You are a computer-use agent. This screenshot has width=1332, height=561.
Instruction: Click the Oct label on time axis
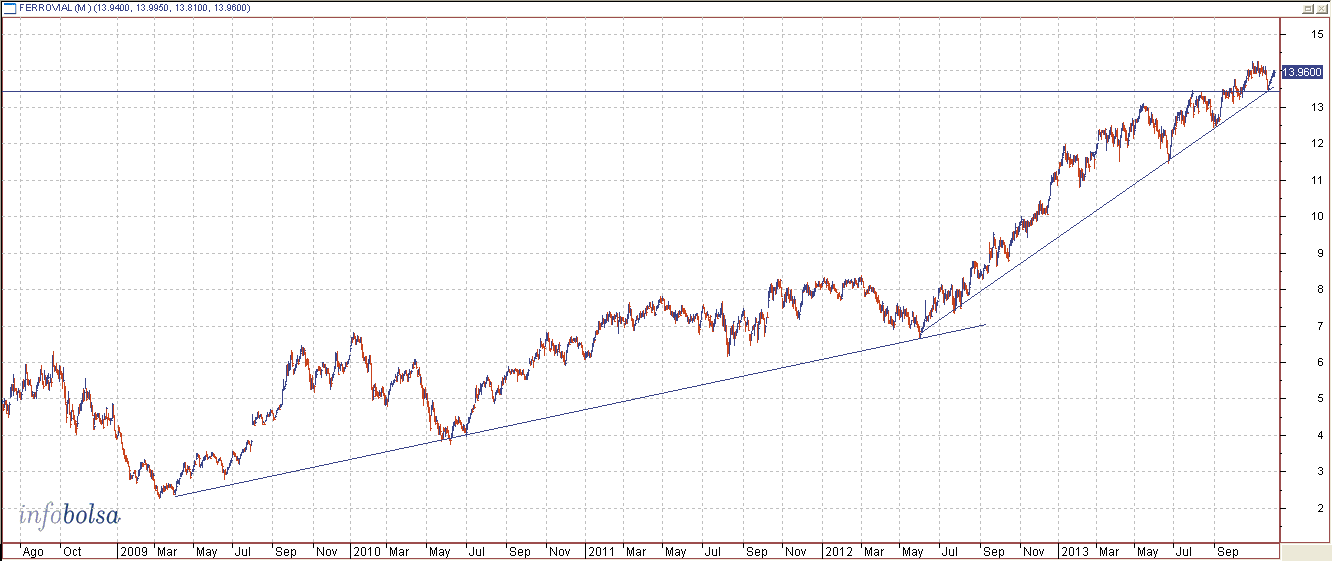[72, 551]
